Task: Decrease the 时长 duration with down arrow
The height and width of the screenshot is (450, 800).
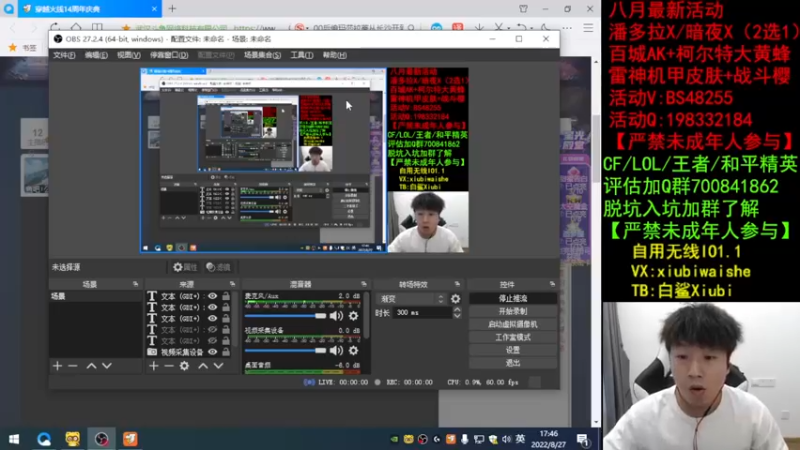Action: (457, 316)
